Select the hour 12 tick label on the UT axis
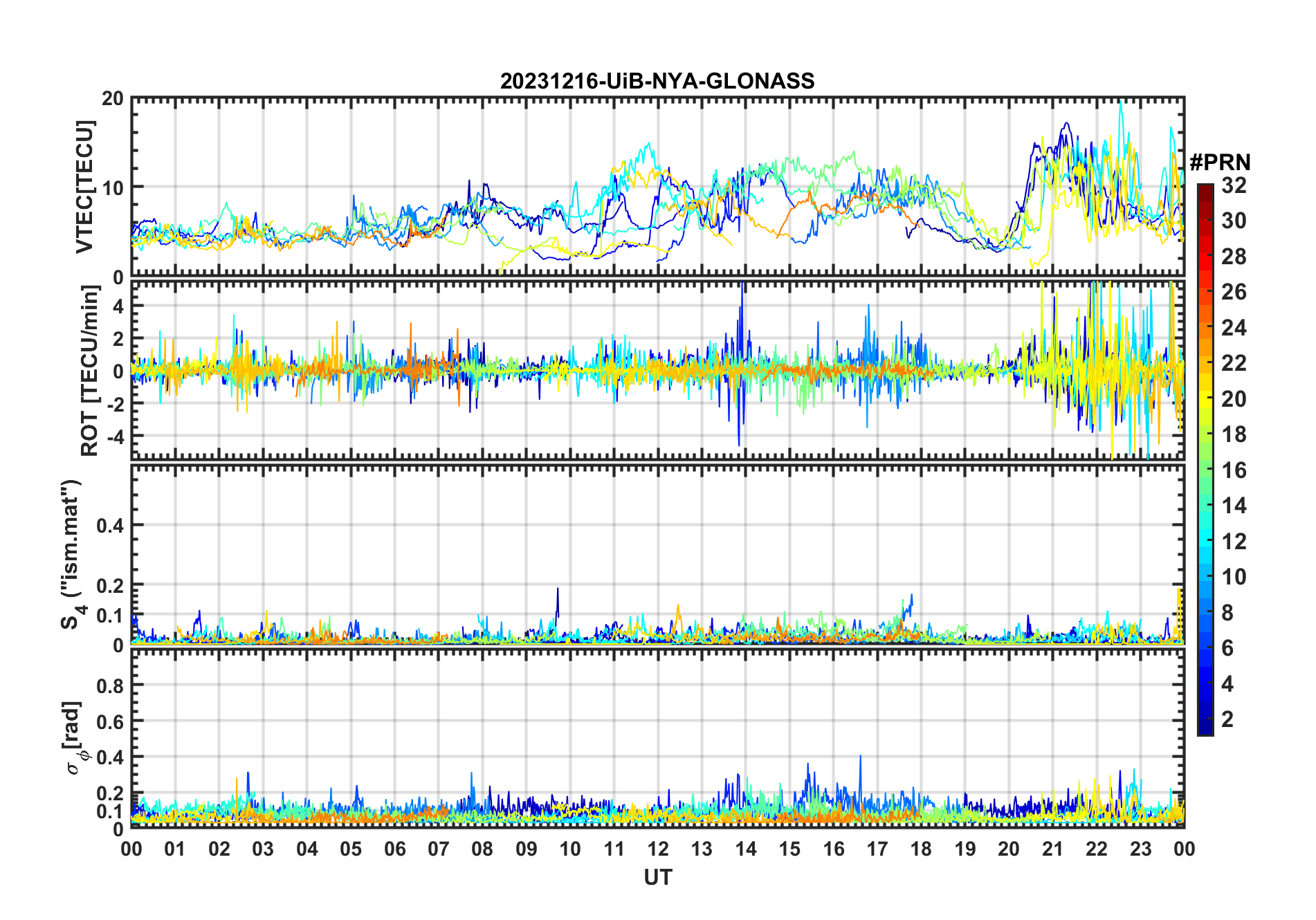The width and height of the screenshot is (1316, 920). [658, 849]
